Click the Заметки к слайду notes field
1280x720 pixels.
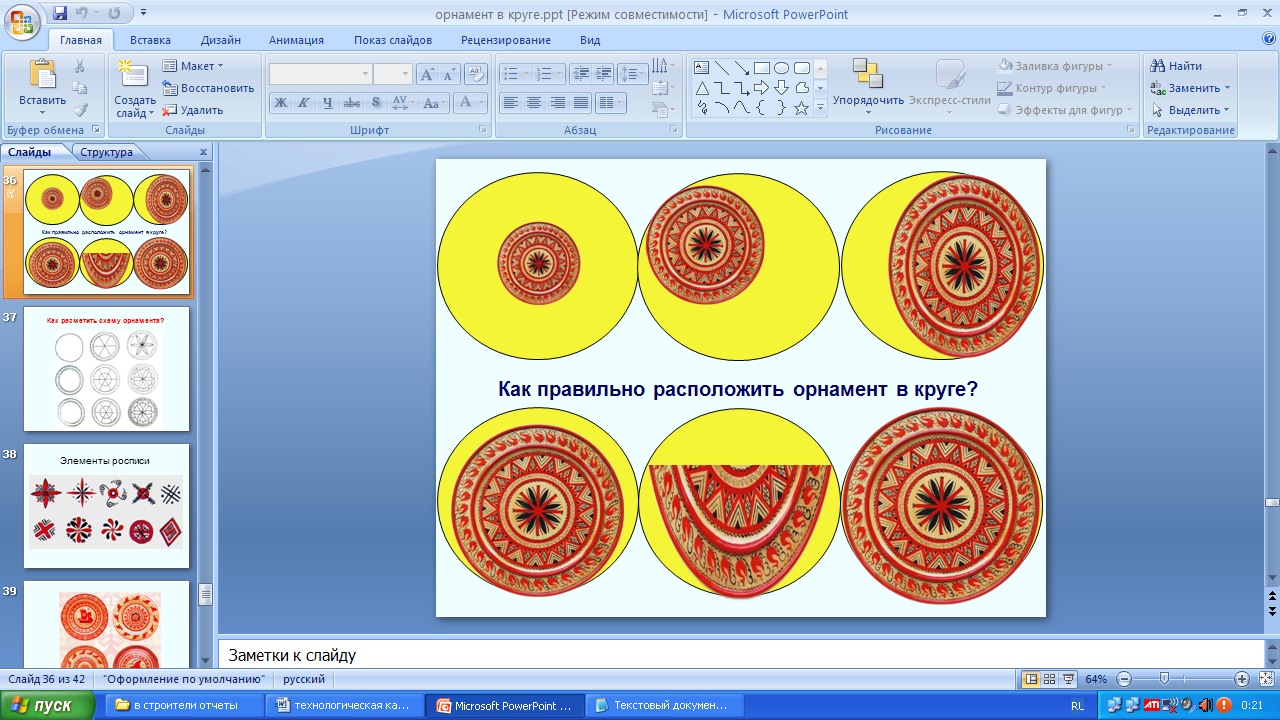tap(740, 655)
